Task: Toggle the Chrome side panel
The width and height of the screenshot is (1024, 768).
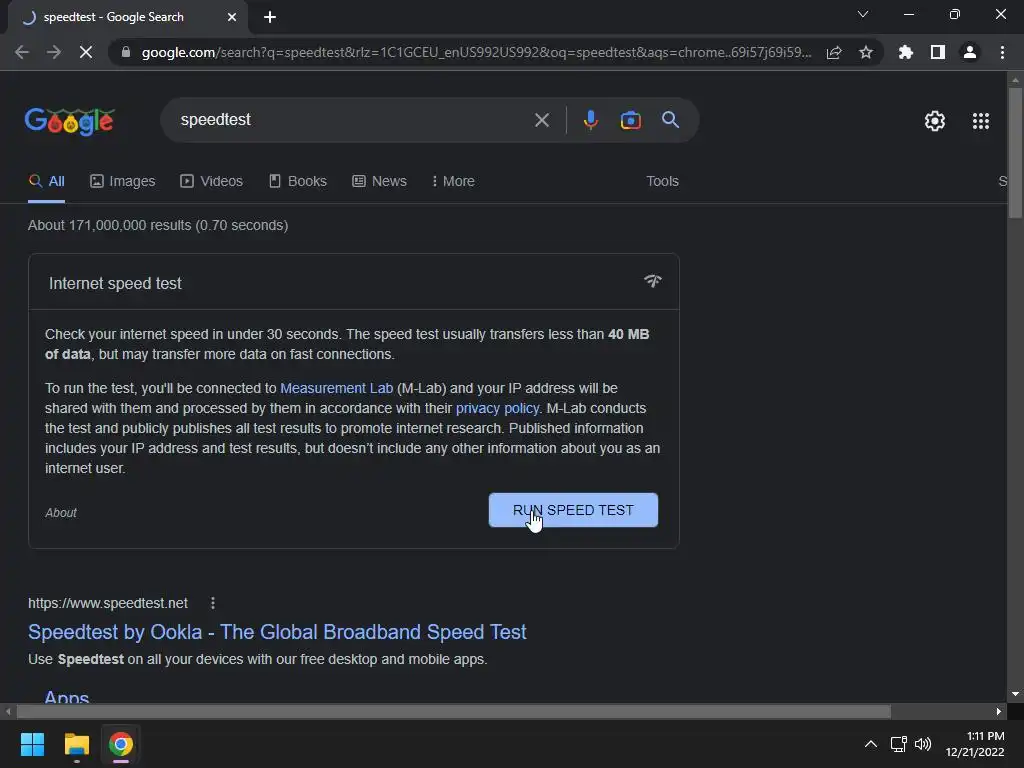Action: pyautogui.click(x=938, y=52)
